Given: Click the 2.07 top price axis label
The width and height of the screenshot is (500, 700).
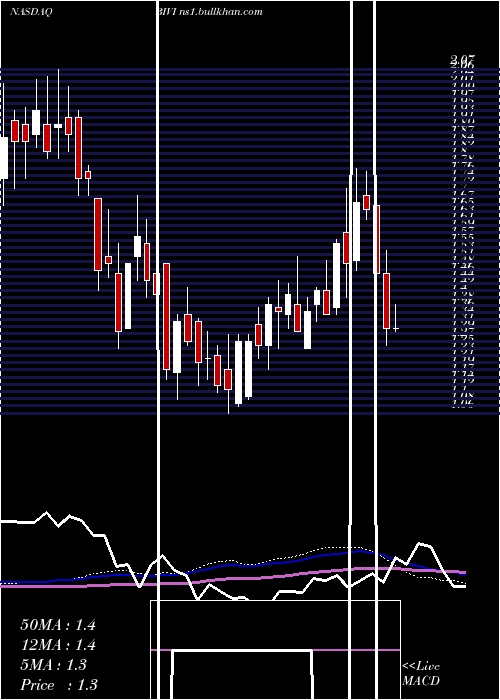Looking at the screenshot, I should click(463, 59).
